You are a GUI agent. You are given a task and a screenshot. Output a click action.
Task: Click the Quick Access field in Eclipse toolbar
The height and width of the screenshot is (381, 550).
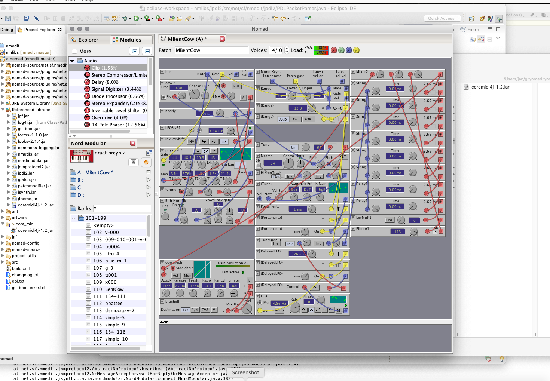click(442, 18)
